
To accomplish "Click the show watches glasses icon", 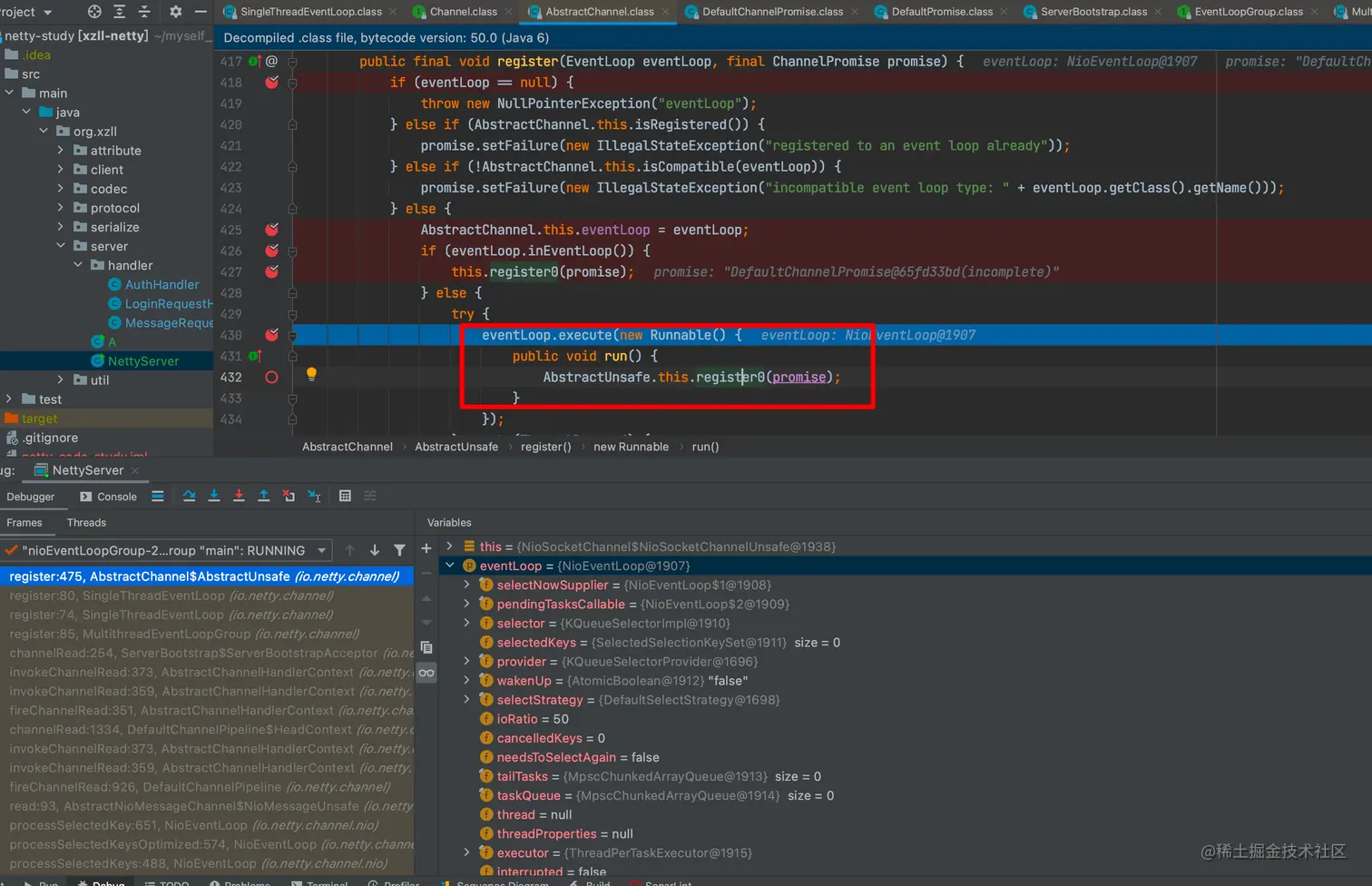I will 426,673.
